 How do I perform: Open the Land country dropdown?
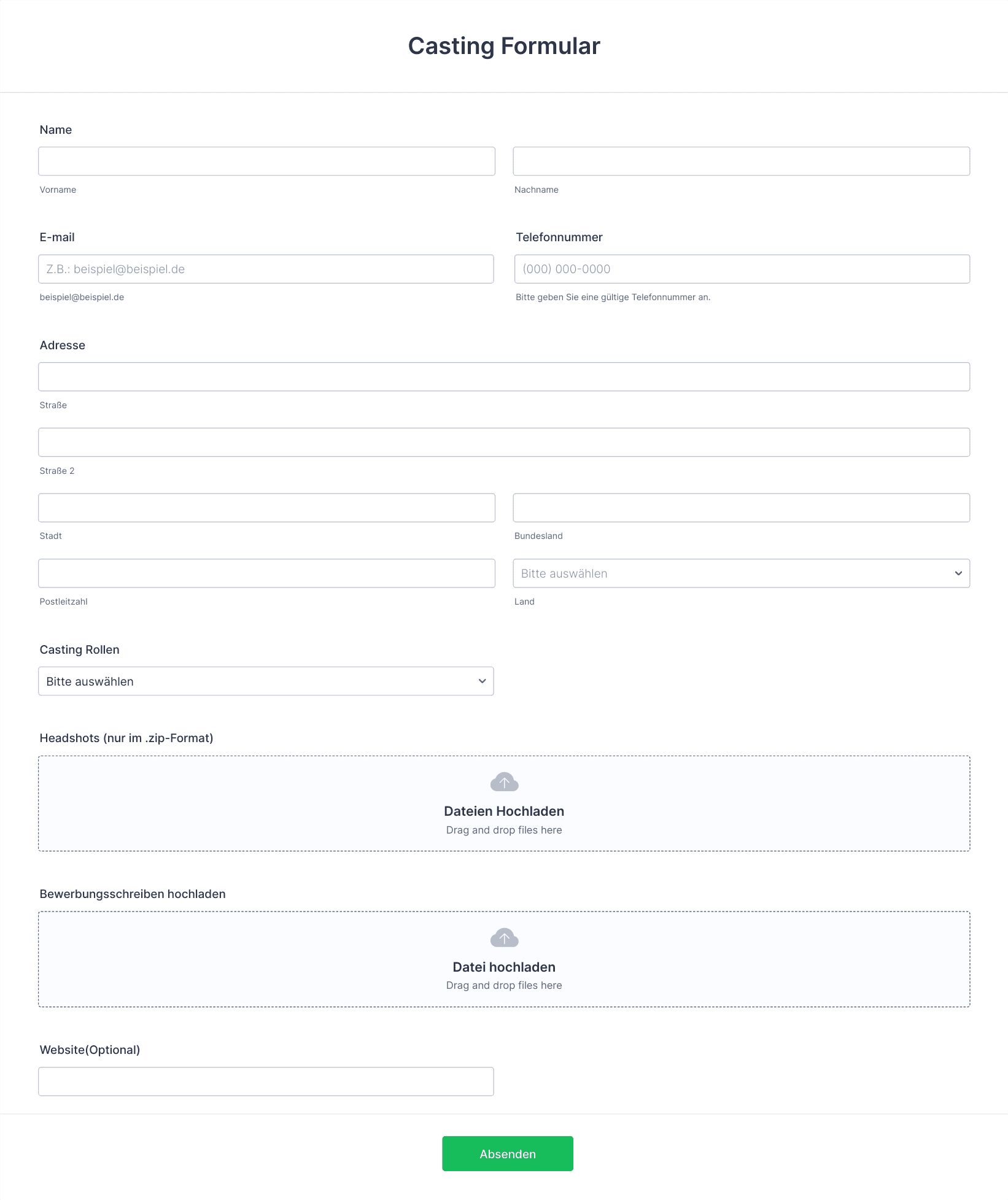pyautogui.click(x=741, y=573)
